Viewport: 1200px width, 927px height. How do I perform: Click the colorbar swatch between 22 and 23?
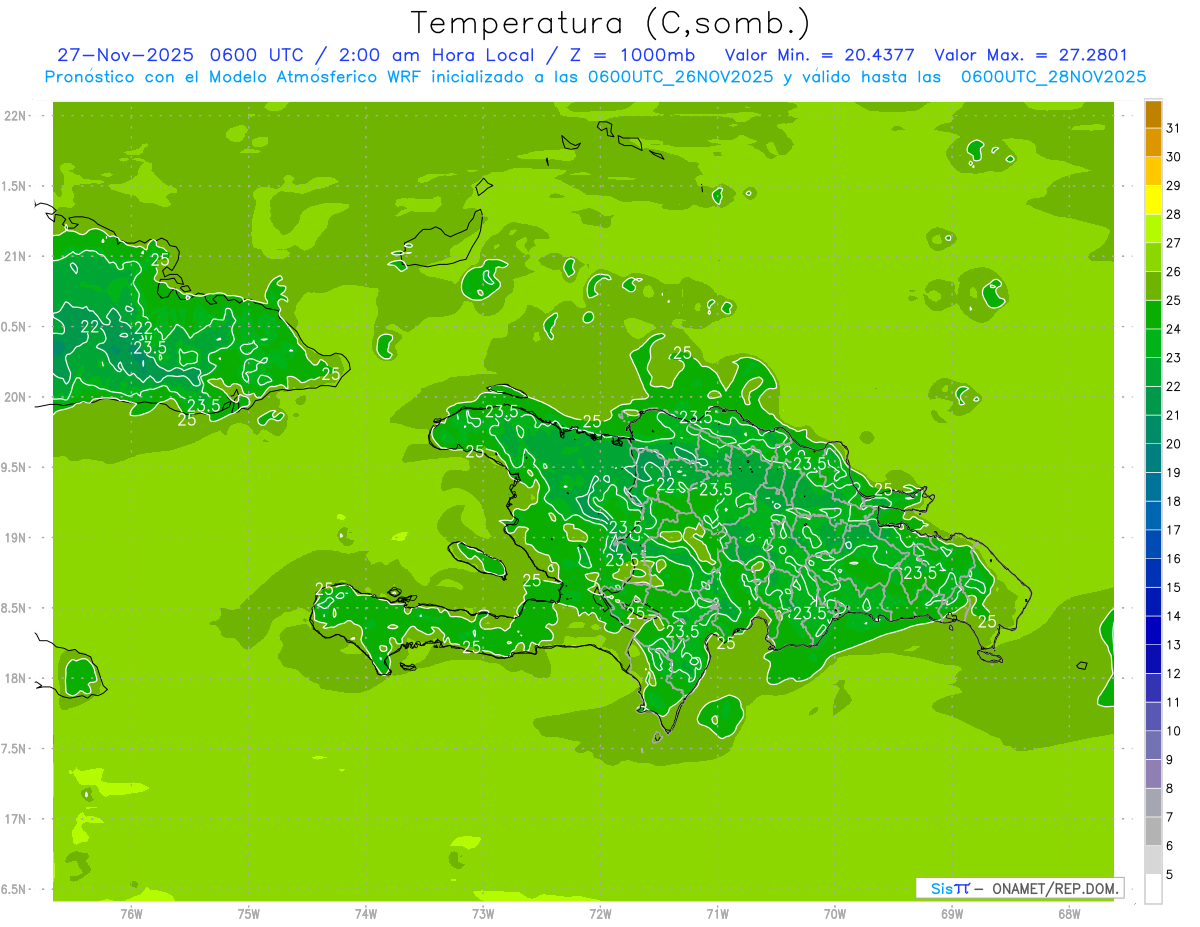pos(1153,372)
